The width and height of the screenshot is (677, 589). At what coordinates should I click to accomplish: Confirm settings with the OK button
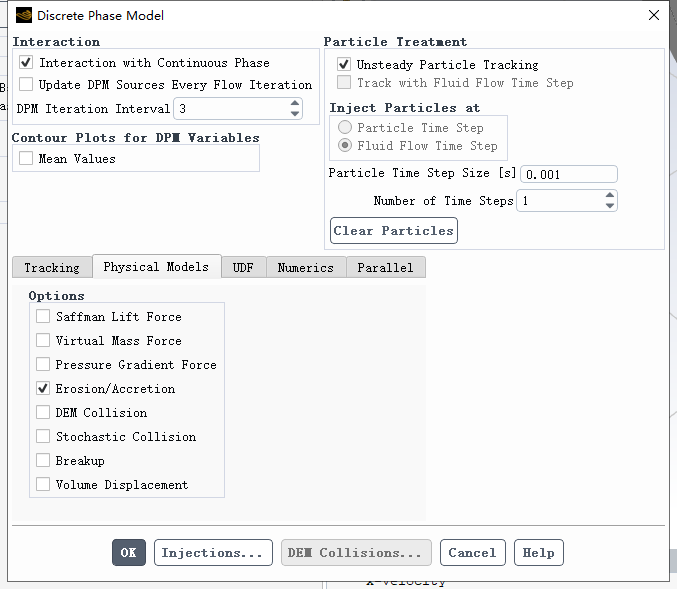point(129,552)
